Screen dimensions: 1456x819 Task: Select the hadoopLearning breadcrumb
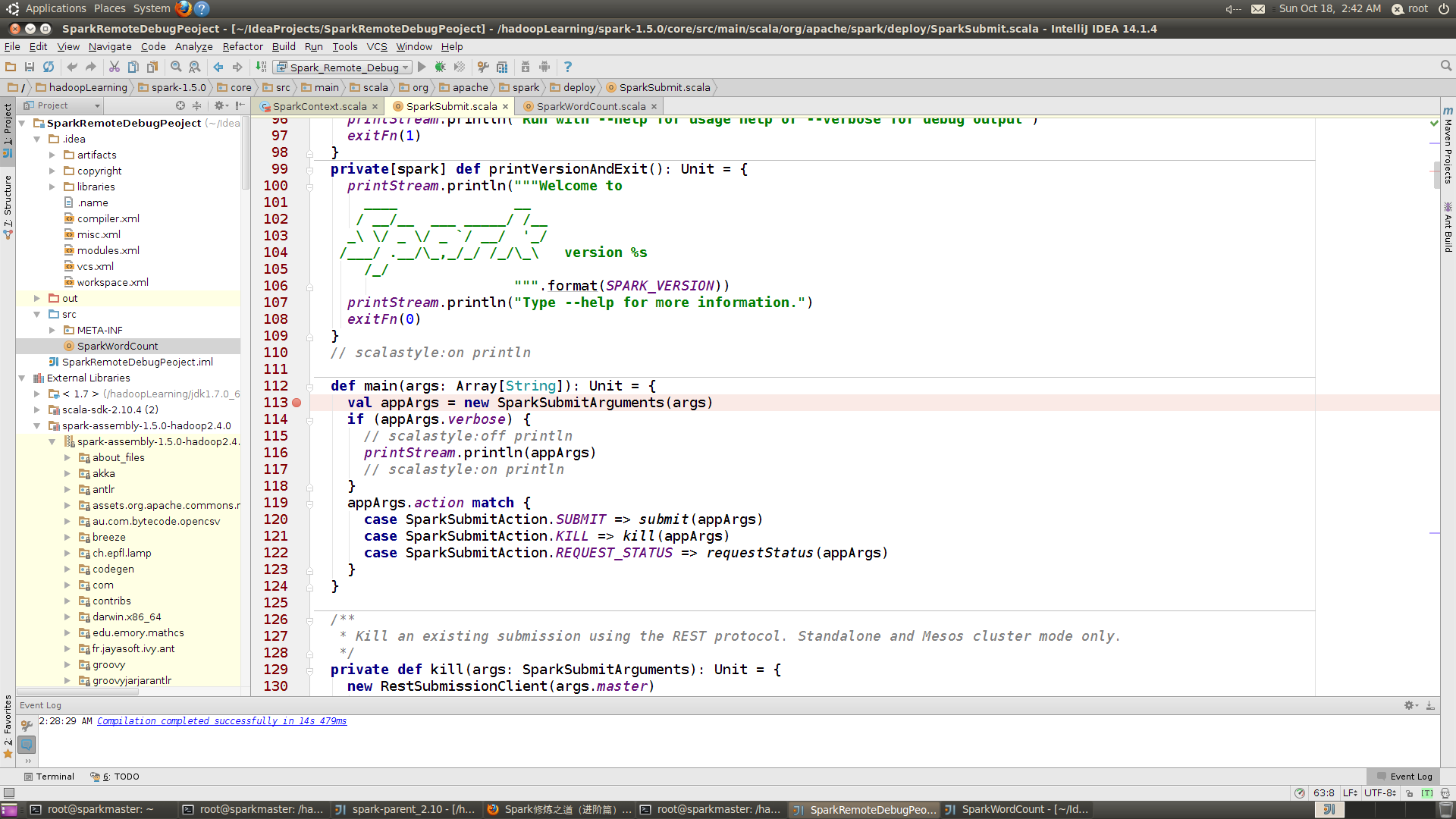tap(82, 87)
